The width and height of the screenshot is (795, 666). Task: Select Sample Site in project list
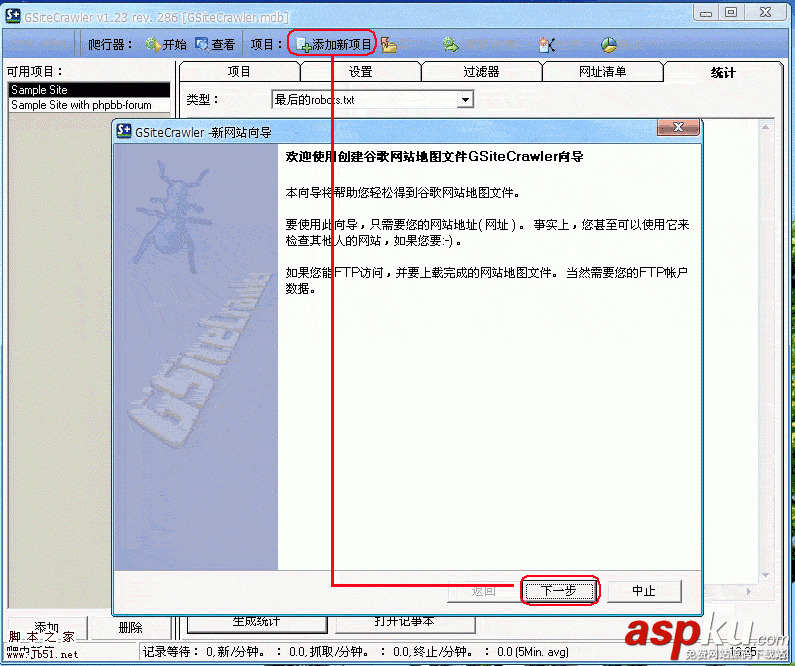click(89, 90)
